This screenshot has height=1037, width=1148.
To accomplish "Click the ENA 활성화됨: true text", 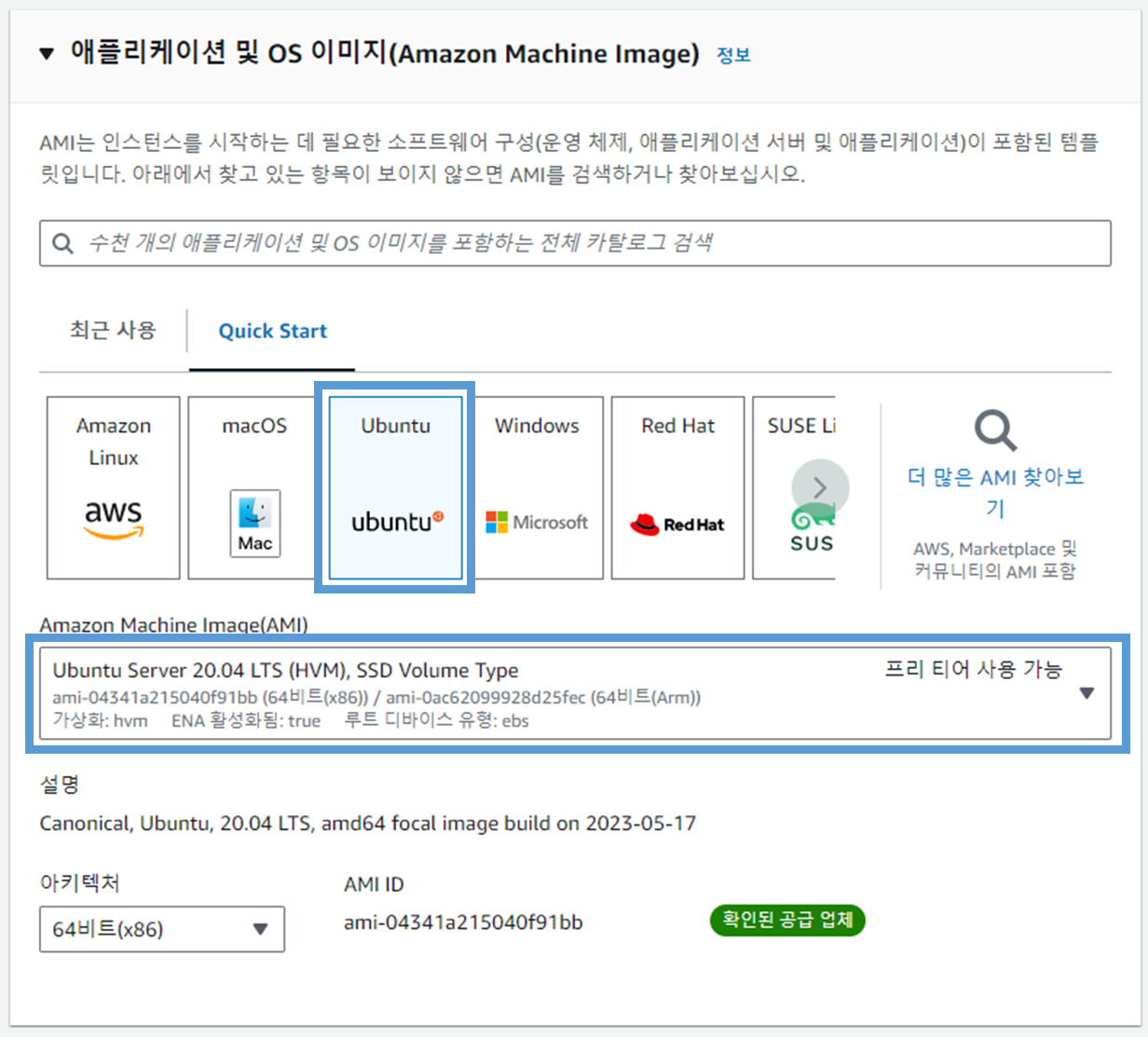I will coord(246,721).
